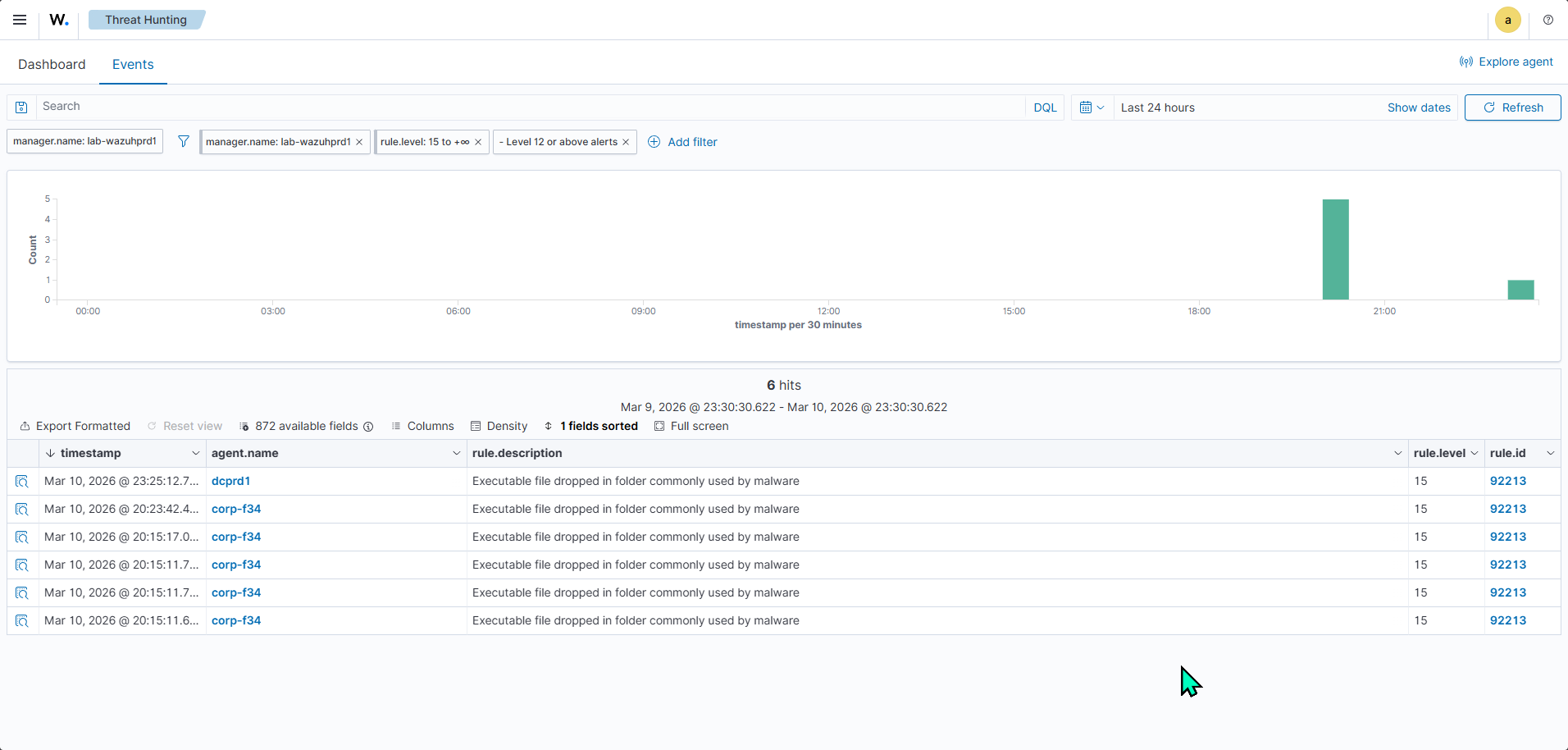Image resolution: width=1568 pixels, height=750 pixels.
Task: Open the user avatar menu
Action: [1507, 20]
